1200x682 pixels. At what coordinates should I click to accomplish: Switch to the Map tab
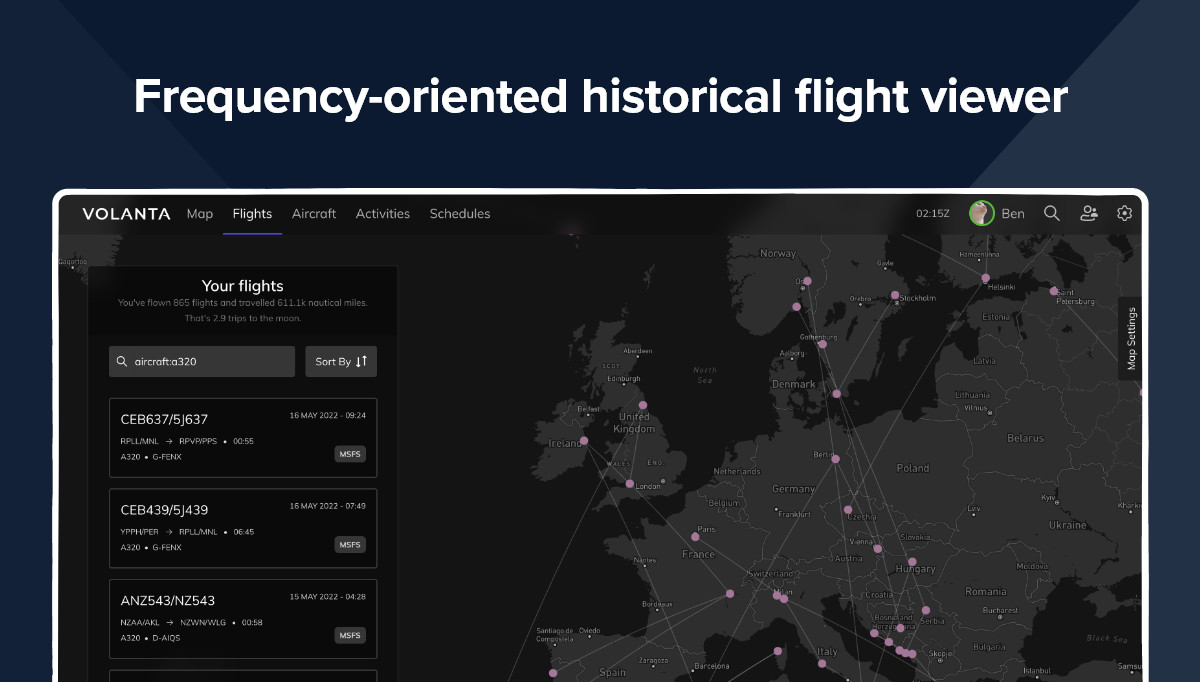(x=199, y=213)
